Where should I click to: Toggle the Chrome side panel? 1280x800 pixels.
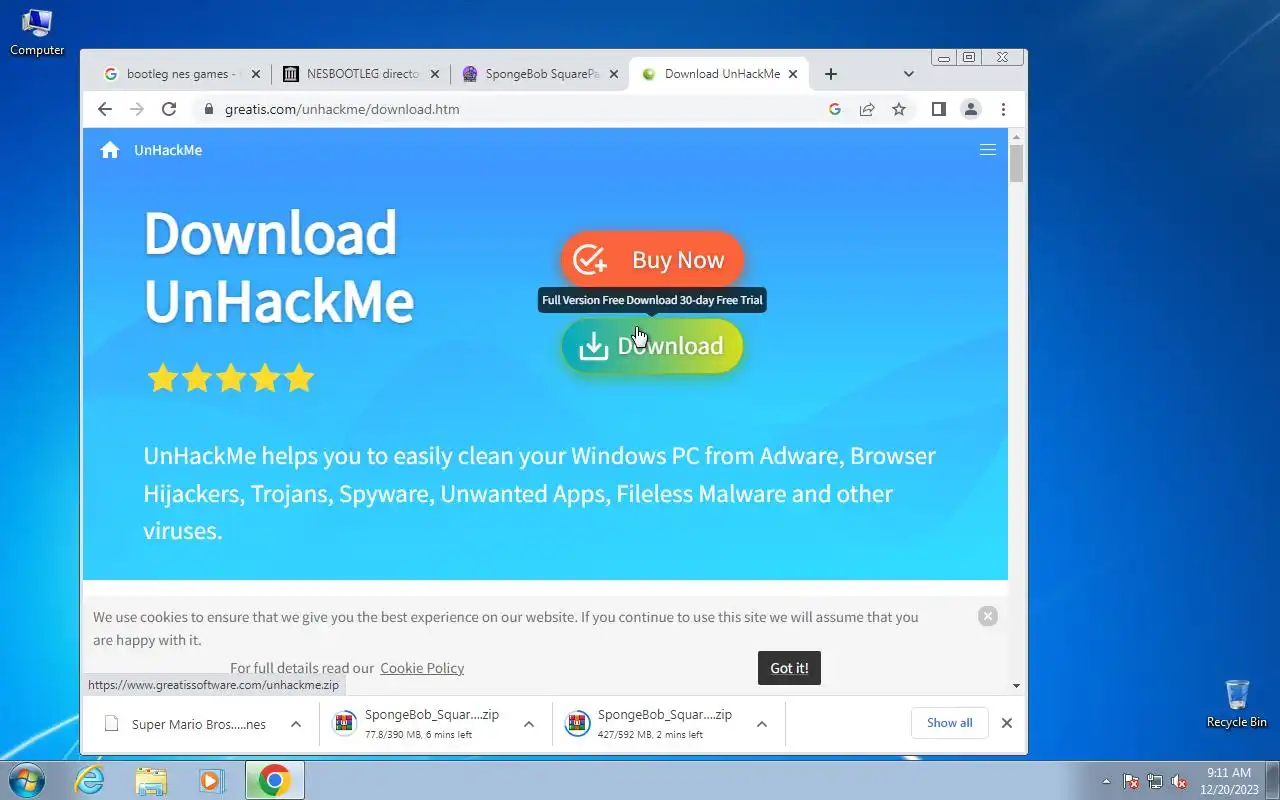(x=938, y=109)
